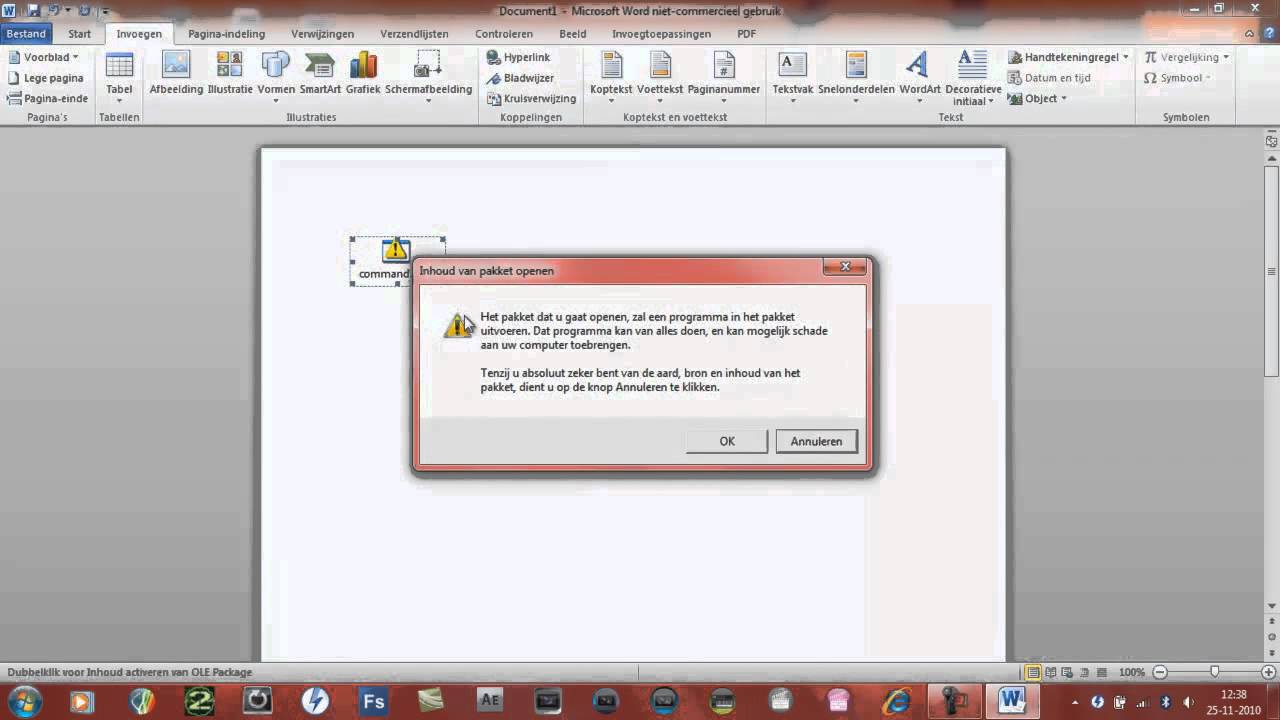
Task: Open the Verwijzingen tab
Action: 322,33
